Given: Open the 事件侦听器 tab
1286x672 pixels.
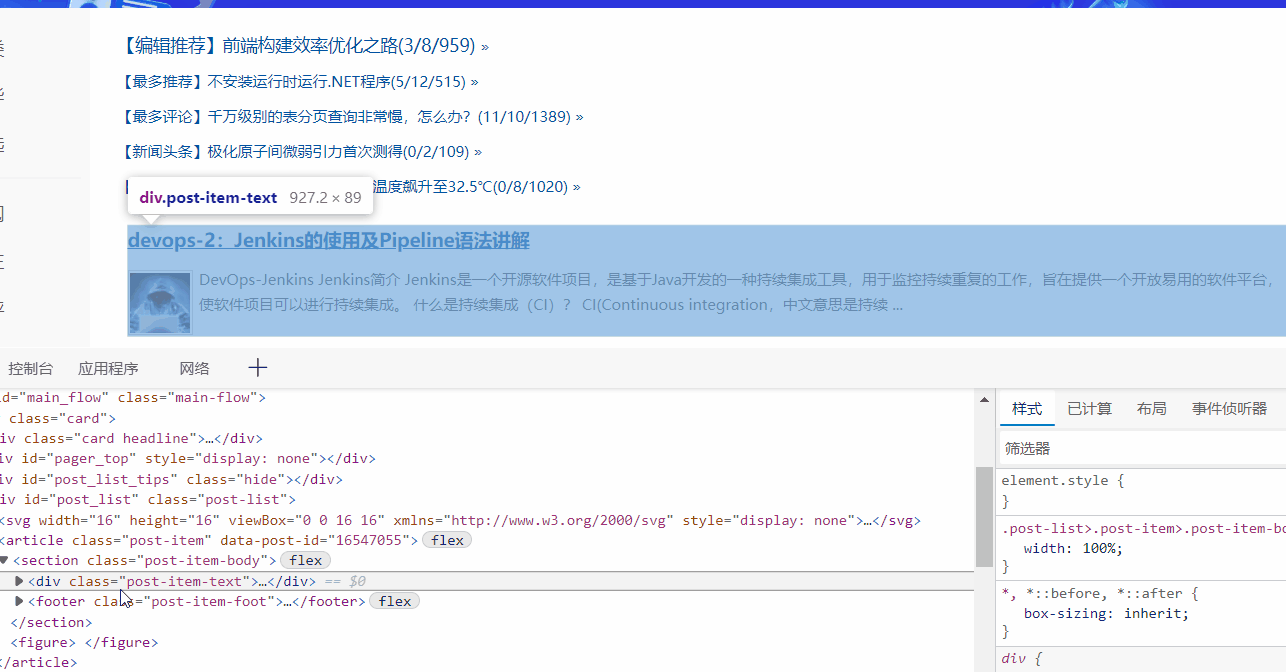Looking at the screenshot, I should pyautogui.click(x=1229, y=408).
